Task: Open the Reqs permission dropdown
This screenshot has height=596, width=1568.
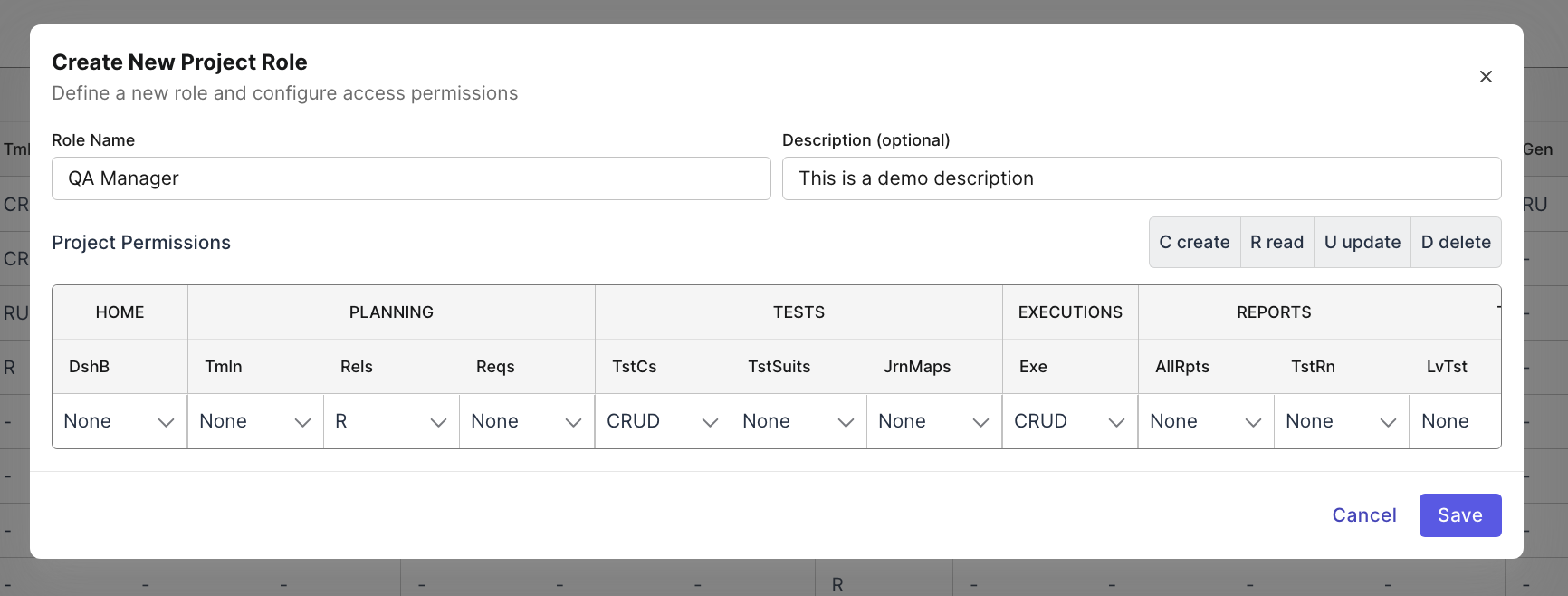Action: [x=527, y=421]
